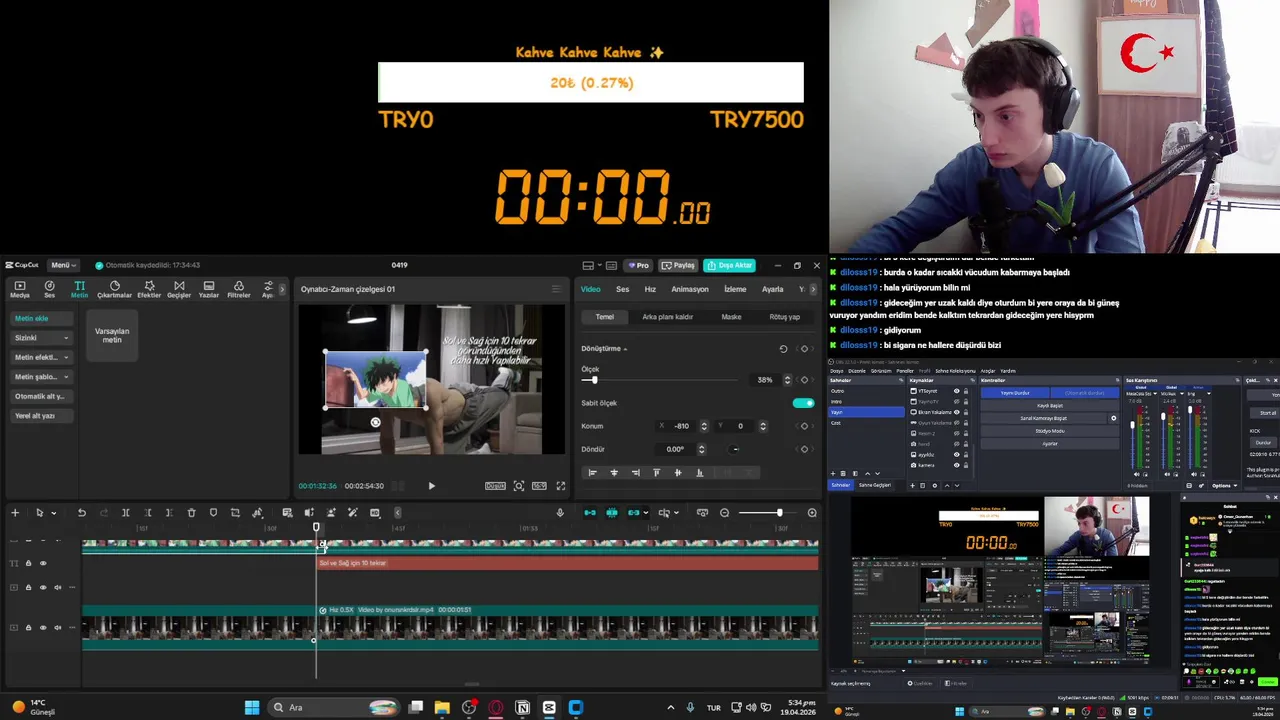Open the Arka planı kaldır sub-tab
The width and height of the screenshot is (1280, 720).
[x=667, y=317]
